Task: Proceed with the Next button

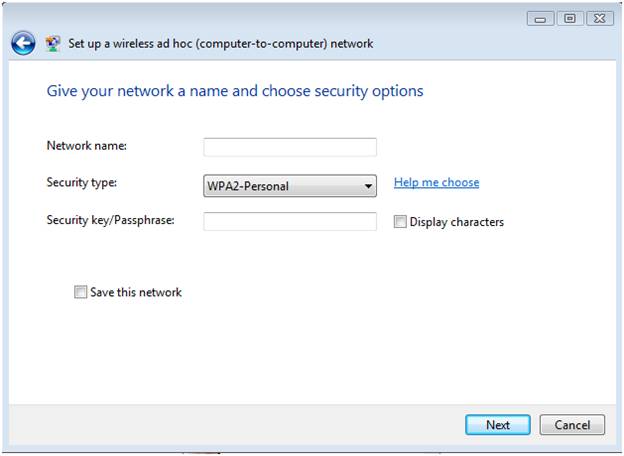Action: pos(498,425)
